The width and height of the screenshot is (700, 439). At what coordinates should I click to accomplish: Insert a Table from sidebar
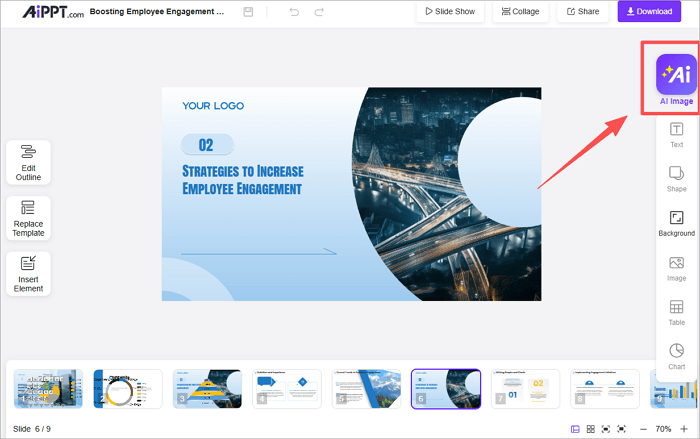676,311
